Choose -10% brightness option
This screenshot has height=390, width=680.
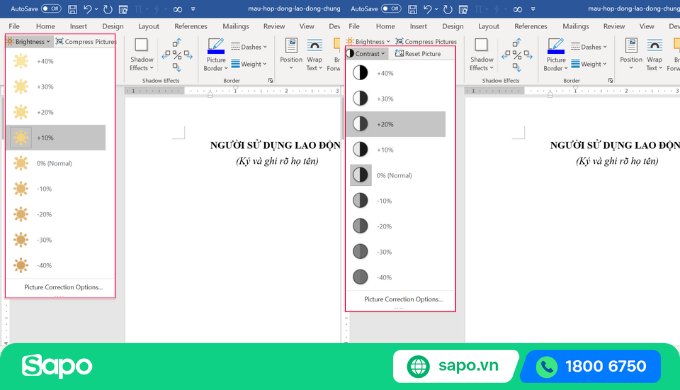(x=56, y=189)
